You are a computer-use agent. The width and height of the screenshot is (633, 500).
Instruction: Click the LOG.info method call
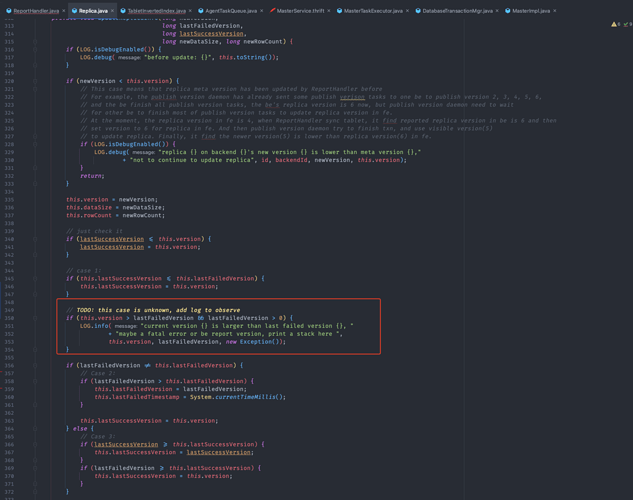tap(95, 326)
